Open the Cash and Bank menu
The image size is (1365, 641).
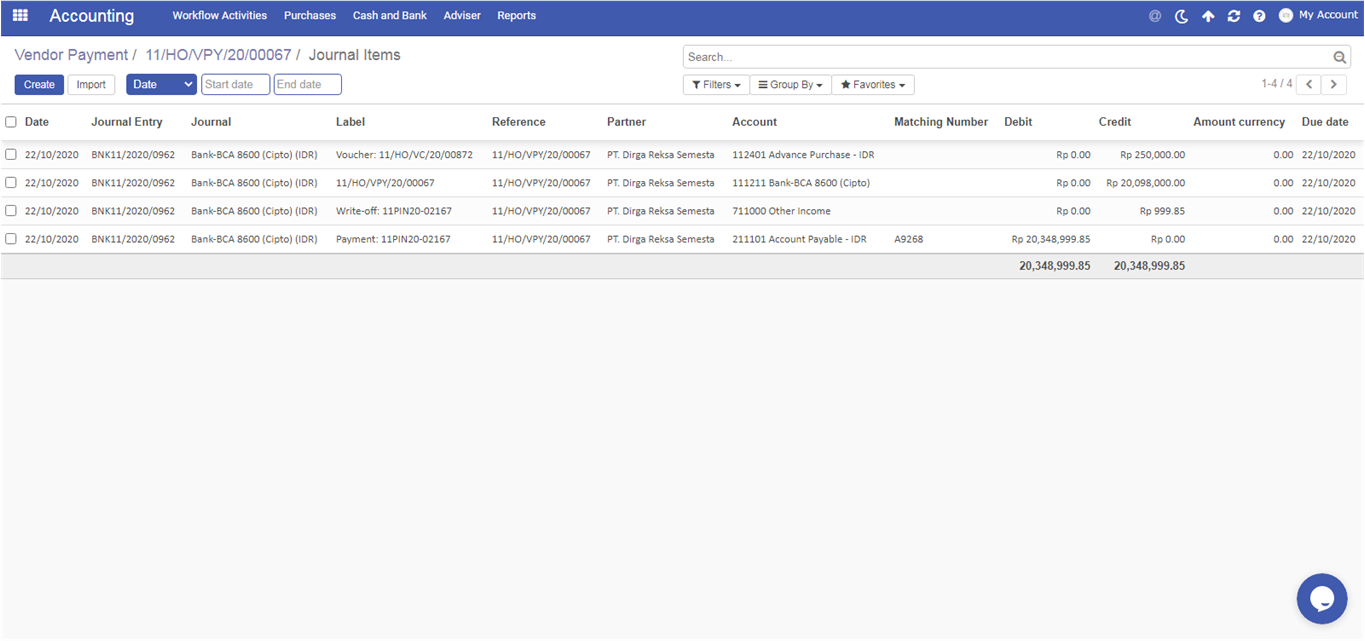[x=390, y=16]
